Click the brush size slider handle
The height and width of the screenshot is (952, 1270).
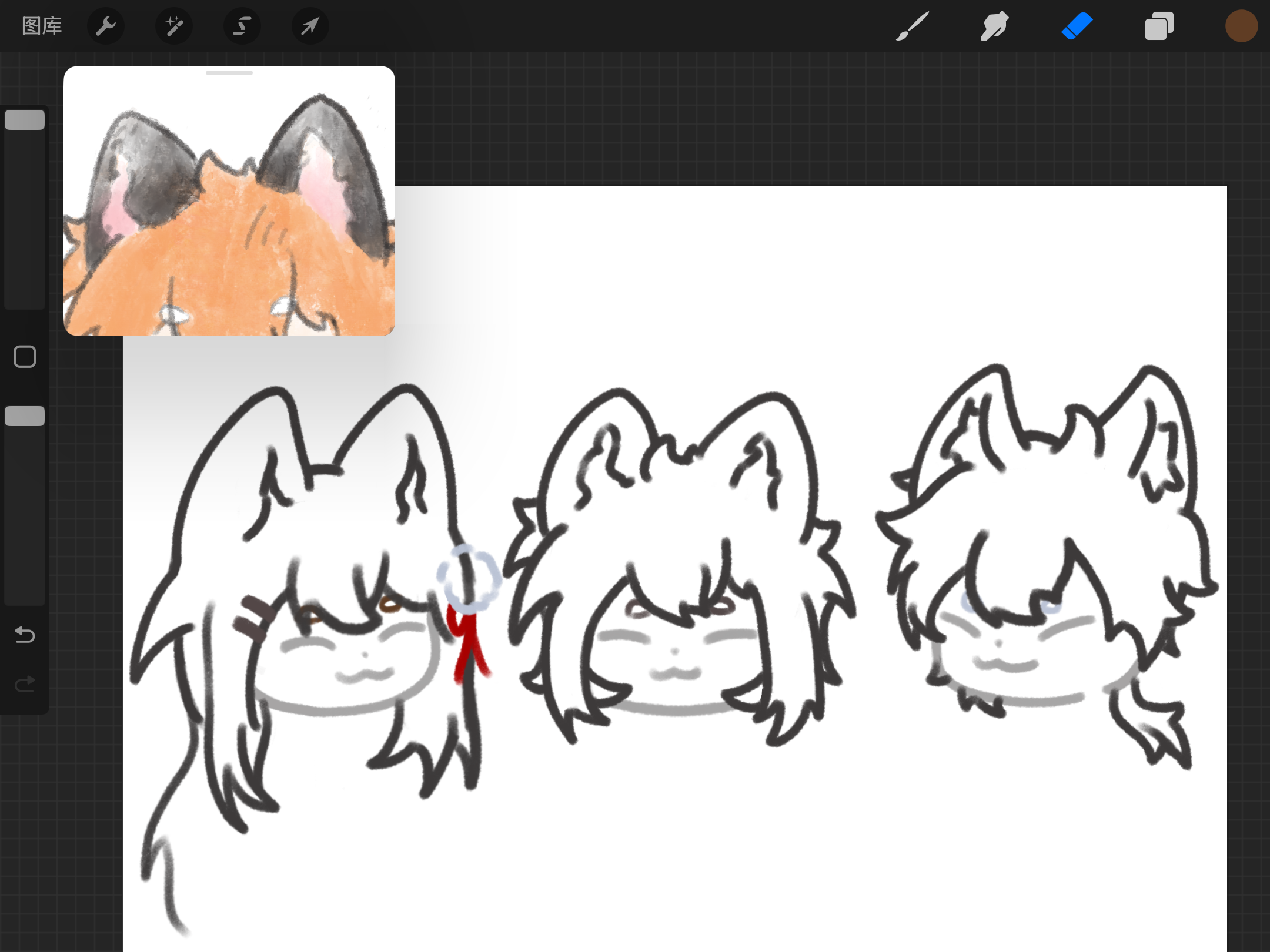coord(25,120)
